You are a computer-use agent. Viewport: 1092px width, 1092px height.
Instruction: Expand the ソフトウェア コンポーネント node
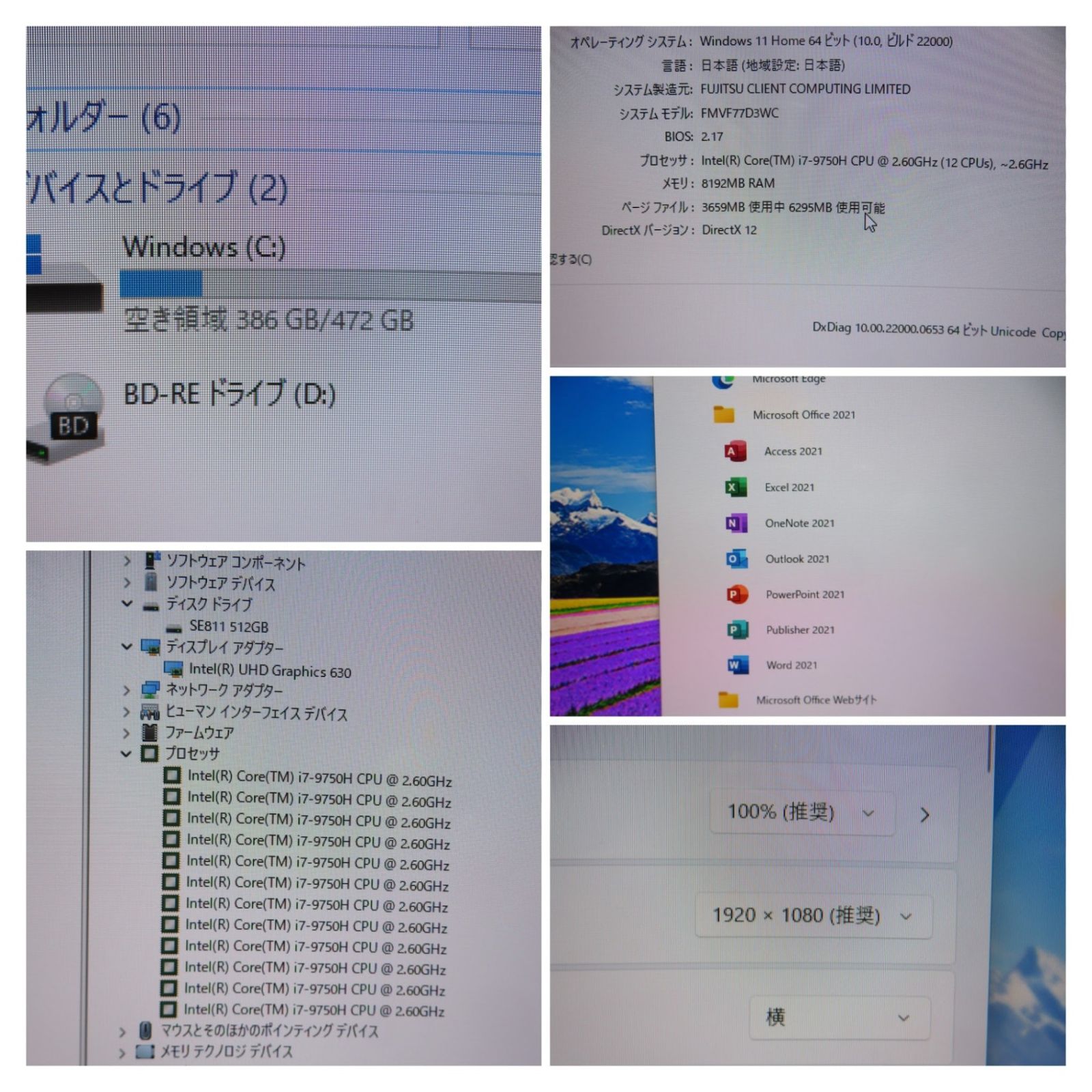click(x=127, y=561)
